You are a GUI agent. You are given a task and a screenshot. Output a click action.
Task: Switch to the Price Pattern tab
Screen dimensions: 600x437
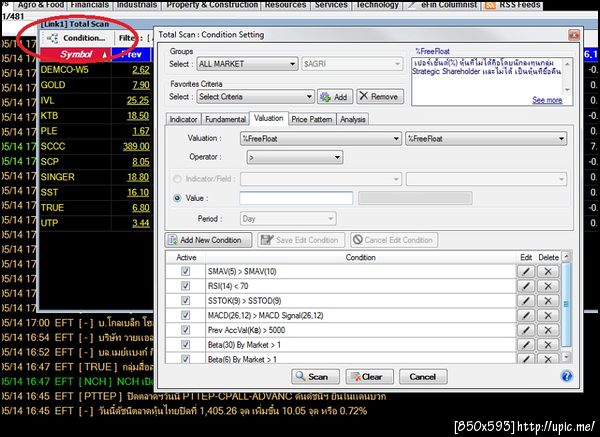[x=312, y=119]
